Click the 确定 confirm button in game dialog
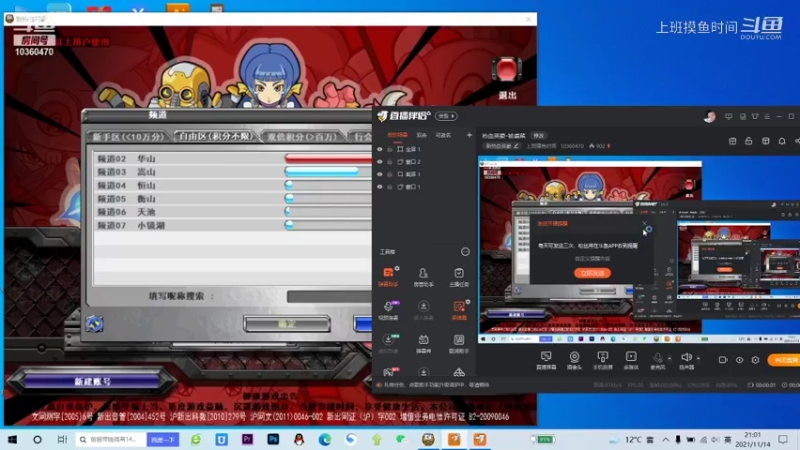800x450 pixels. pyautogui.click(x=287, y=323)
